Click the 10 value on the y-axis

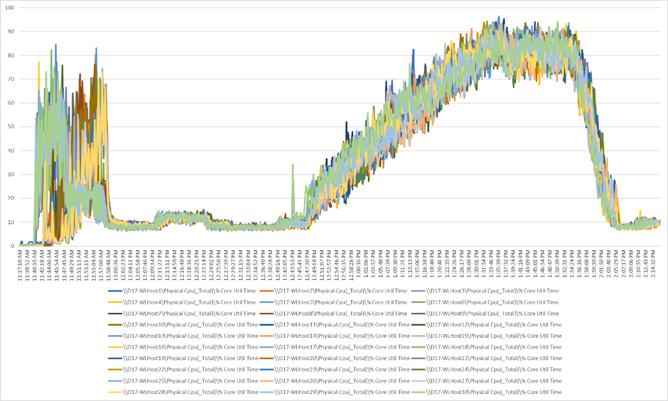(11, 222)
